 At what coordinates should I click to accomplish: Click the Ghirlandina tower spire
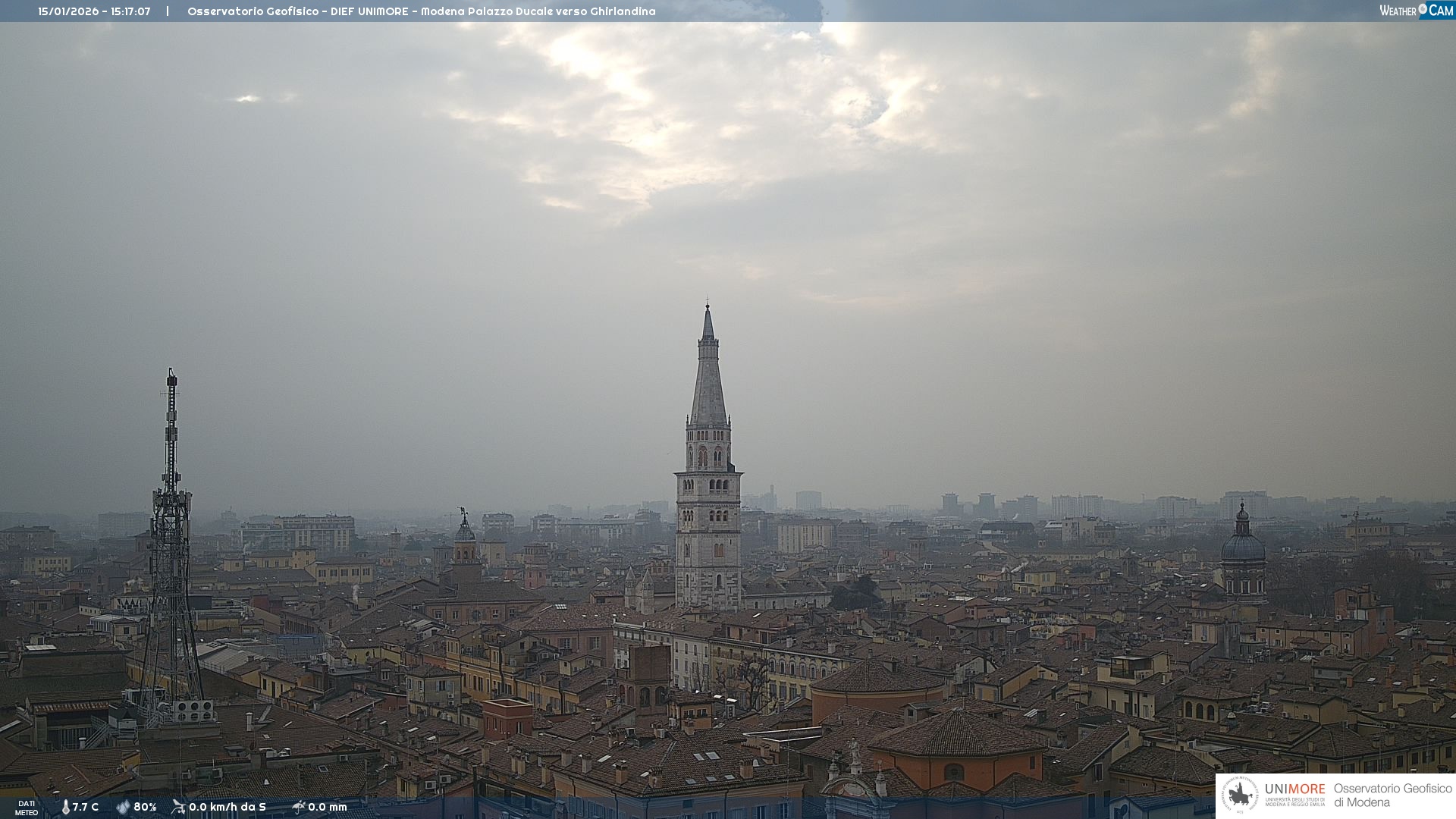(708, 372)
